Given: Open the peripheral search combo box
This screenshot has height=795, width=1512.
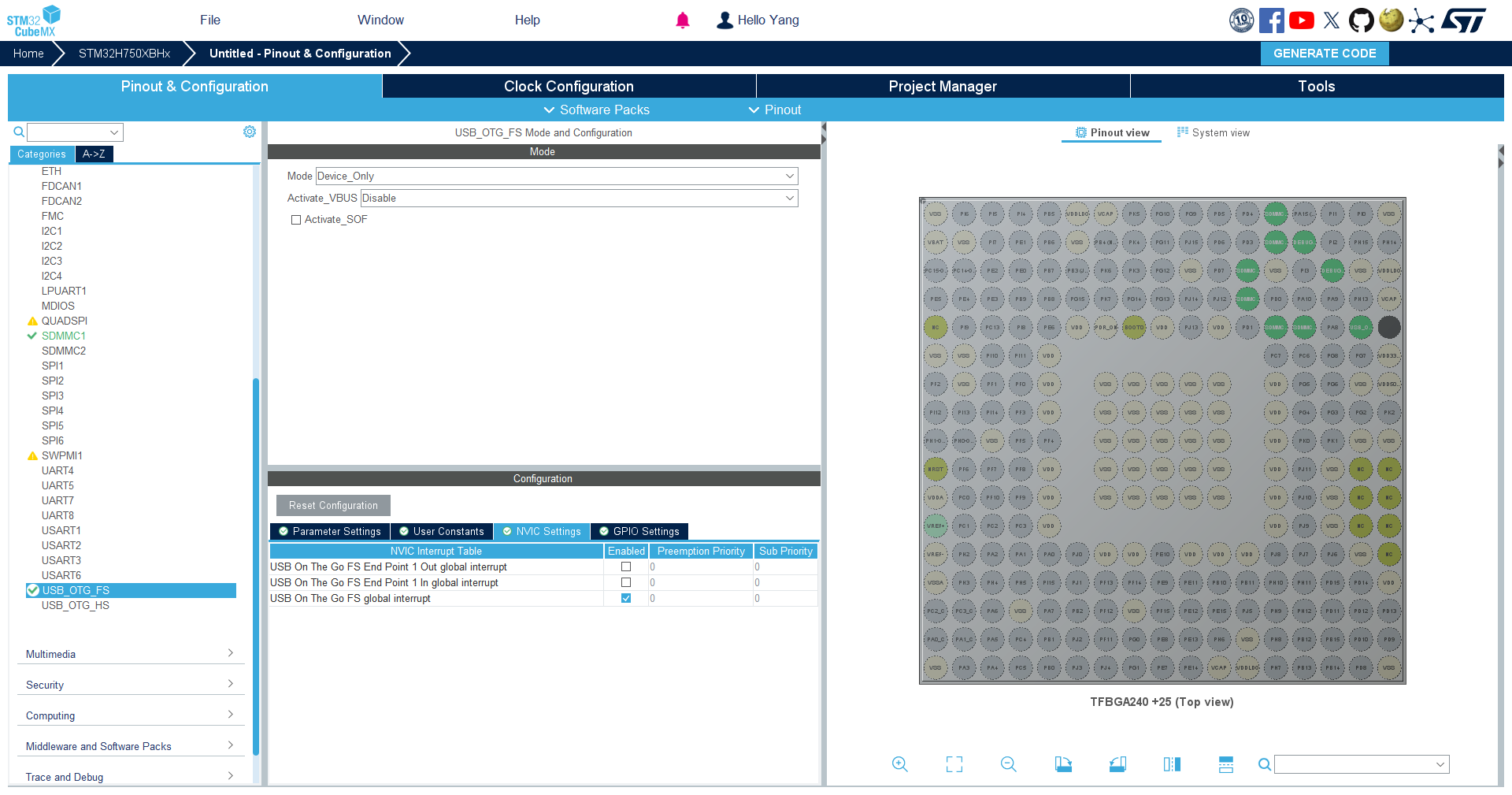Looking at the screenshot, I should 76,132.
